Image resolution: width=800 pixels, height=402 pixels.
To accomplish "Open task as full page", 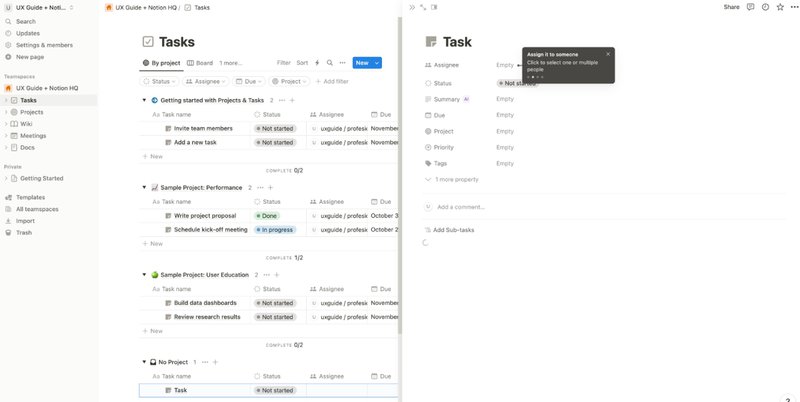I will (423, 7).
